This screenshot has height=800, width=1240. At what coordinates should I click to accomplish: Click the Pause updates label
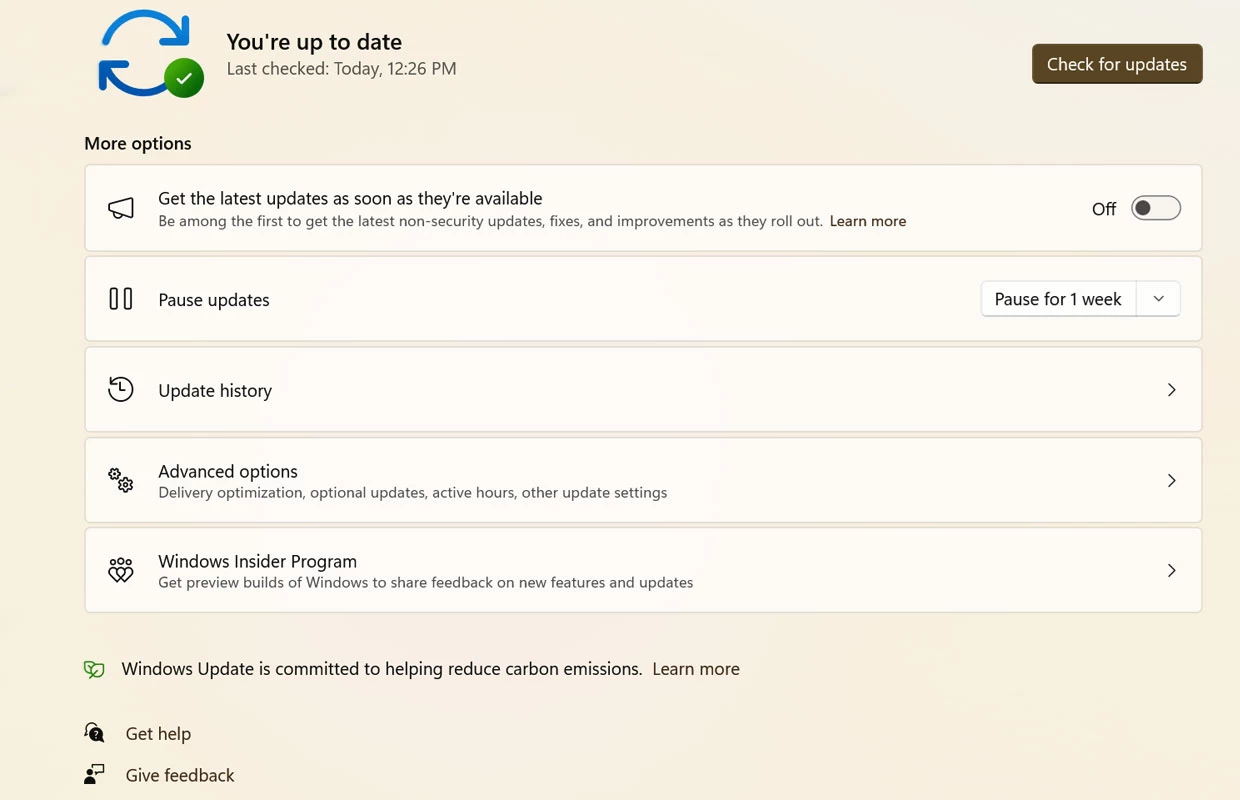coord(214,300)
